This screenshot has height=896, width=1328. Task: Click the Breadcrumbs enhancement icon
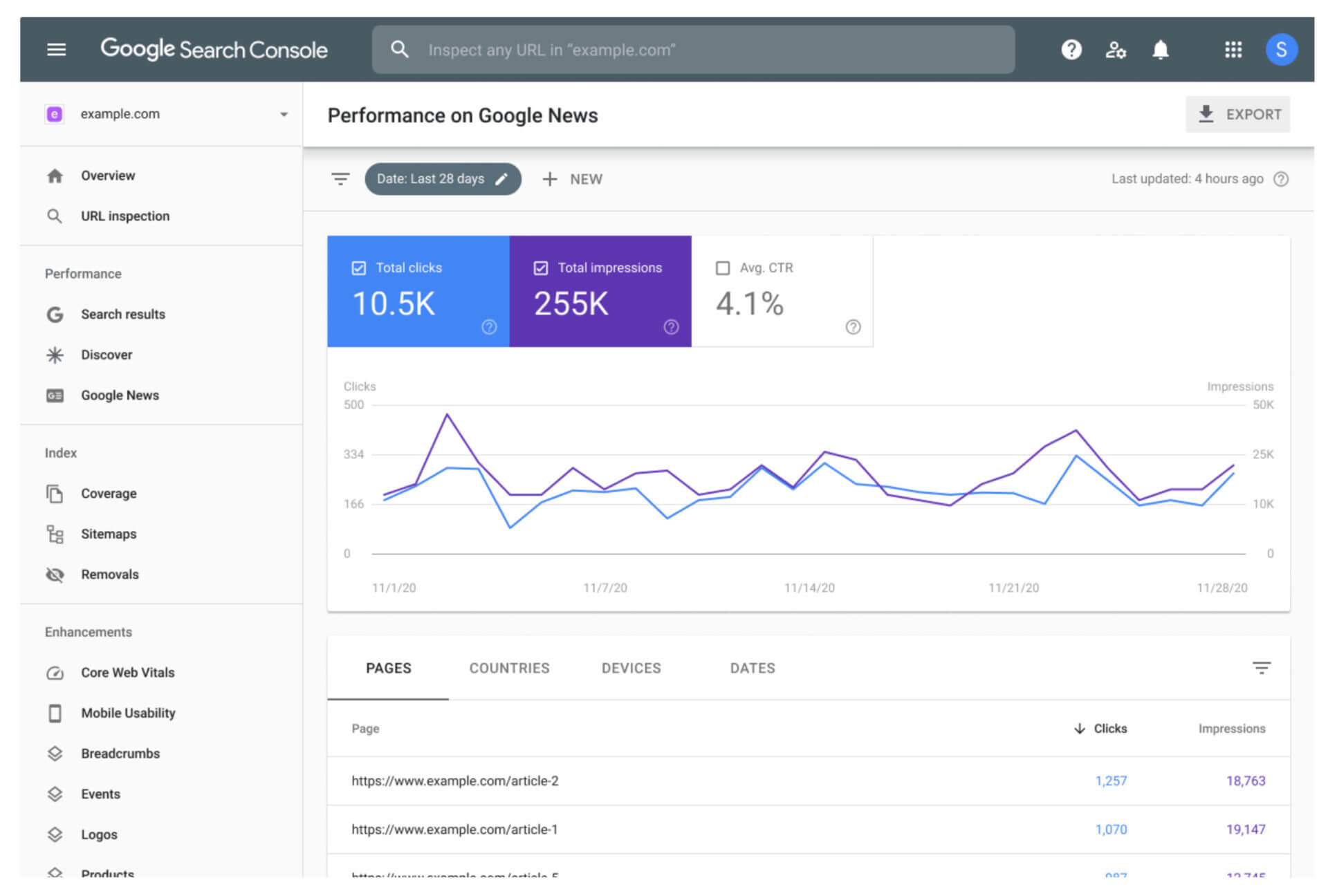[x=54, y=752]
